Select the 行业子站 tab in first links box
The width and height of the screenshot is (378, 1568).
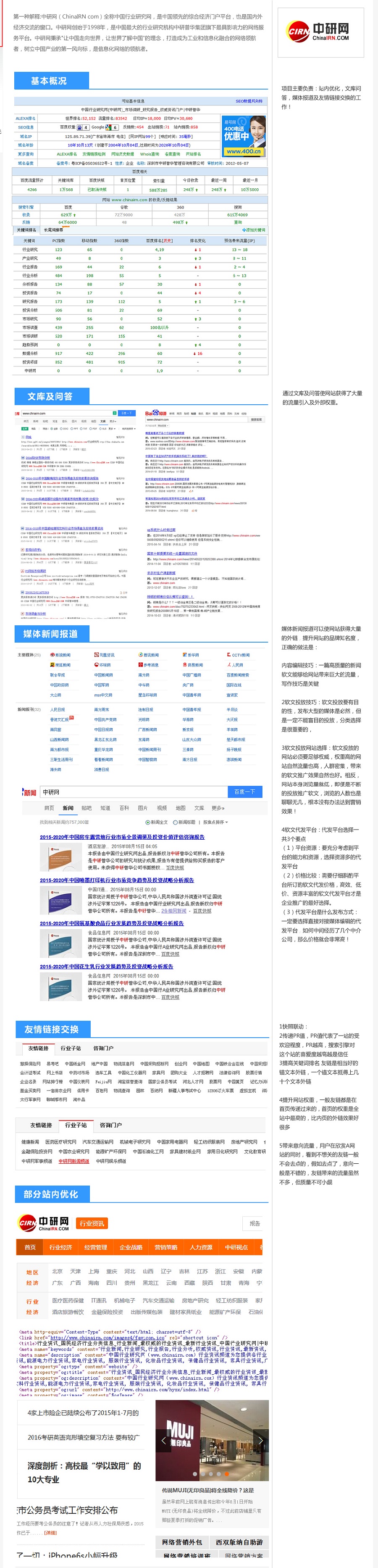71,1048
